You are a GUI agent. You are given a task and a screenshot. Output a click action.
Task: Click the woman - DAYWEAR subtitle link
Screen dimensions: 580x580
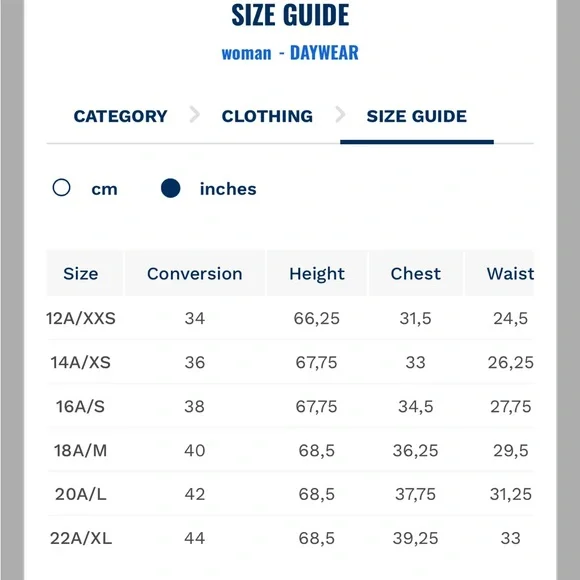point(290,53)
